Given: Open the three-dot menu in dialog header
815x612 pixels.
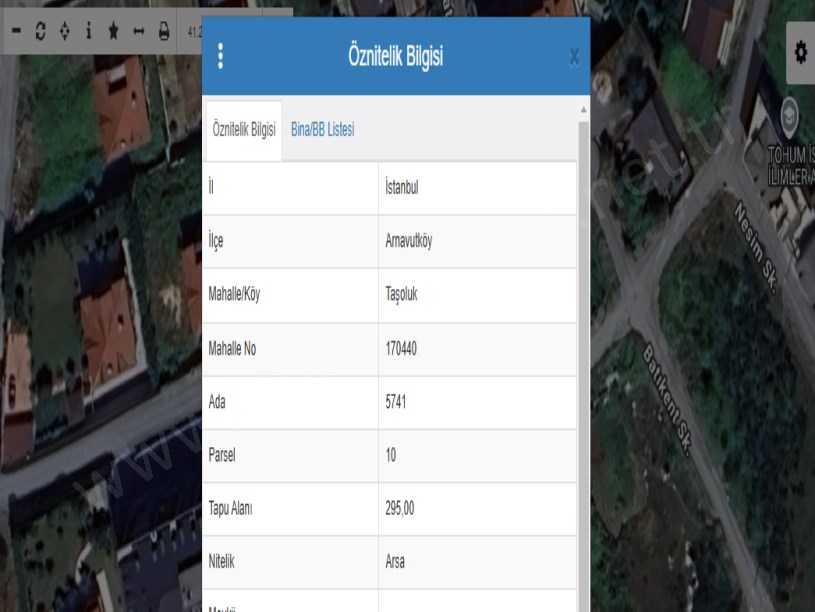Looking at the screenshot, I should click(x=221, y=56).
